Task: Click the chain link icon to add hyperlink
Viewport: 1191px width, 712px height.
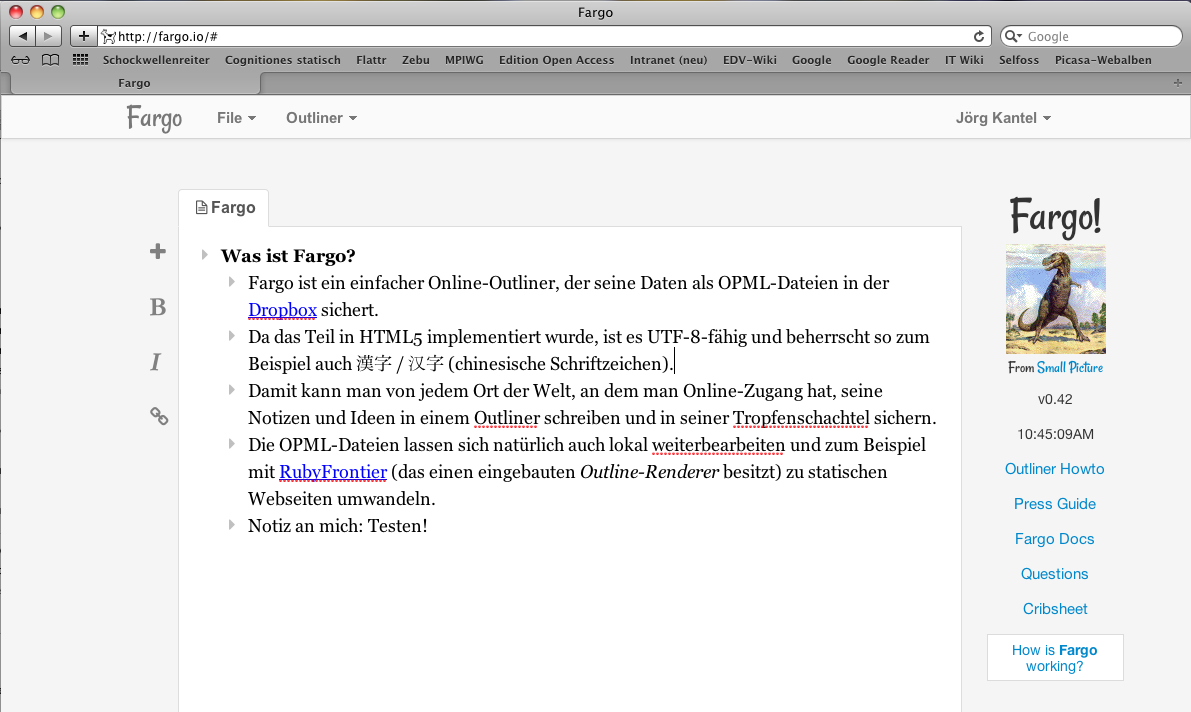Action: click(159, 416)
